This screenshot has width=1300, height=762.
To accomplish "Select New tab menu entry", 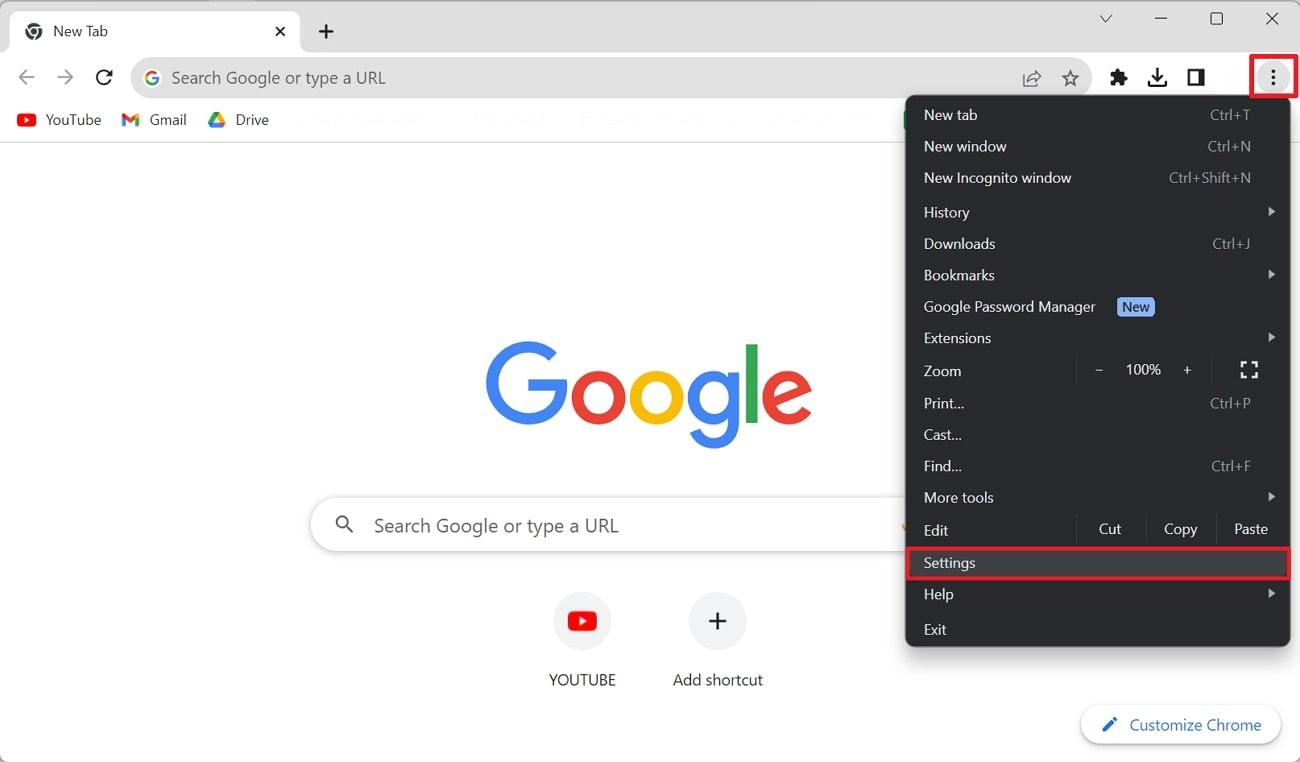I will click(1097, 115).
